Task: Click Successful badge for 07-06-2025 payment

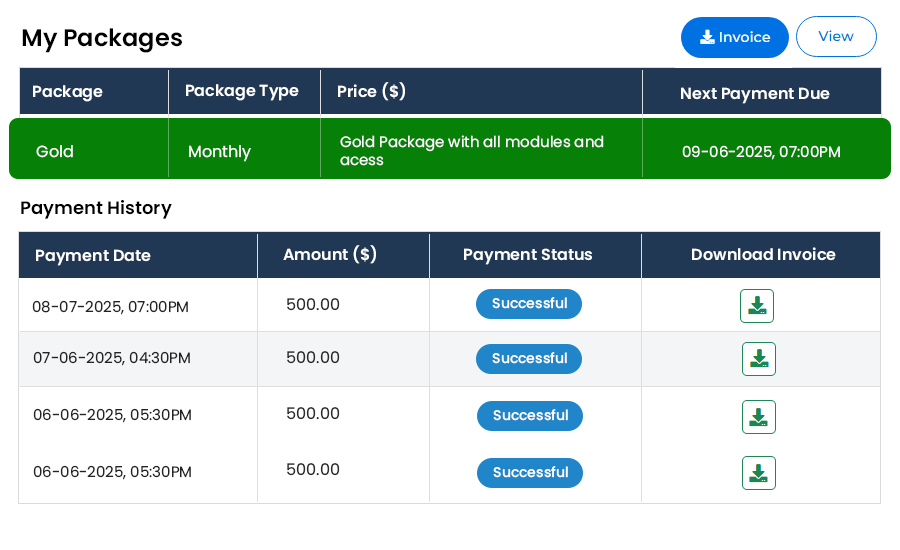Action: (529, 359)
